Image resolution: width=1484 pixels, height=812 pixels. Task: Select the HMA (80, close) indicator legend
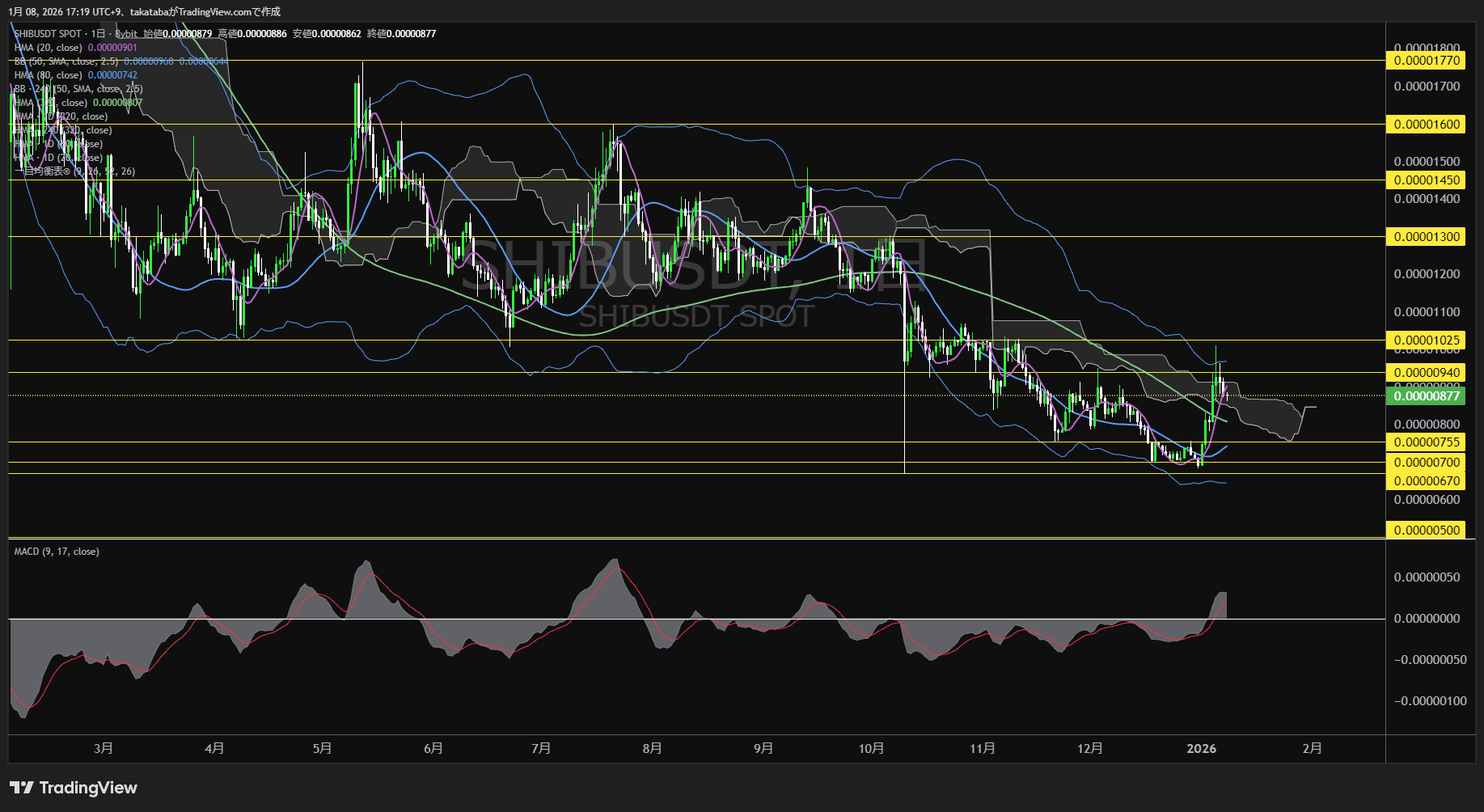[x=49, y=75]
